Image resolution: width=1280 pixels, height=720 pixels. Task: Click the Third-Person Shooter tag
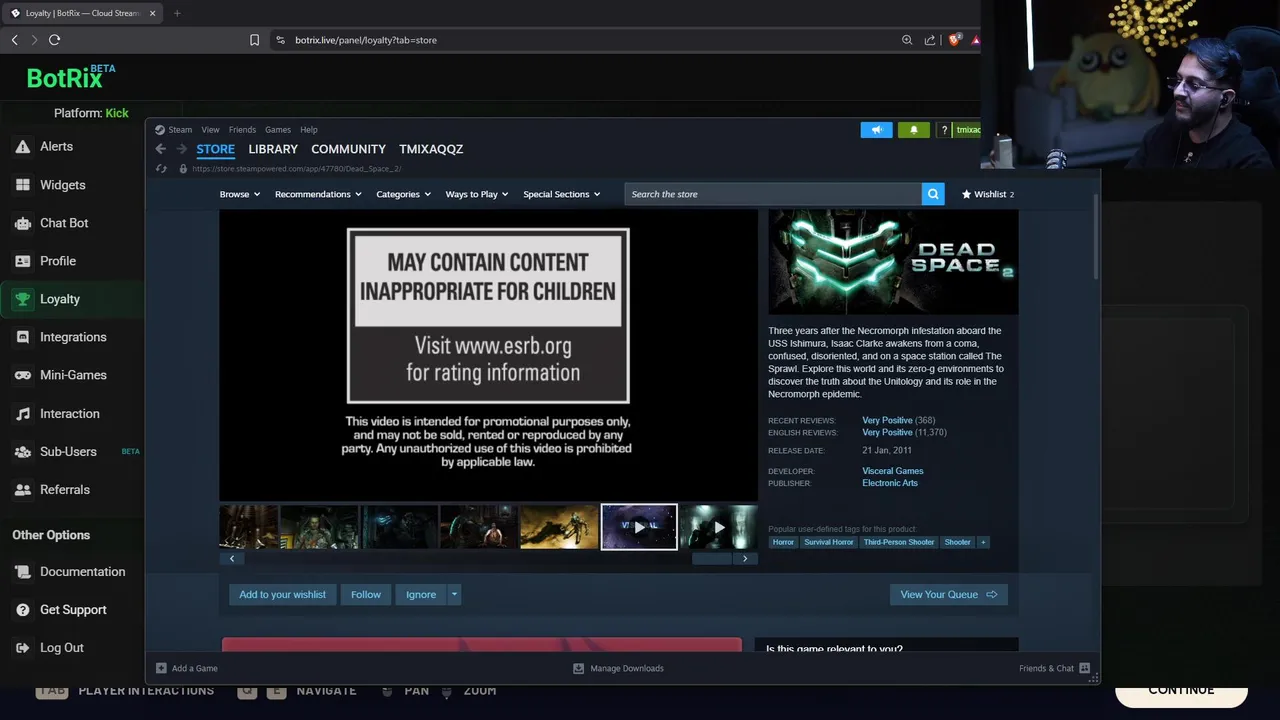(x=899, y=542)
